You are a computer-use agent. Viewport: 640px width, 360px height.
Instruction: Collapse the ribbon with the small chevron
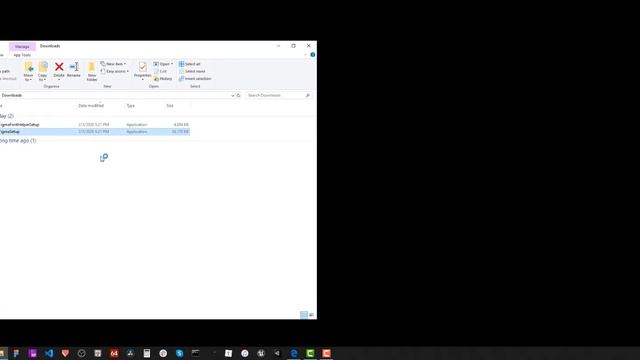pyautogui.click(x=305, y=55)
